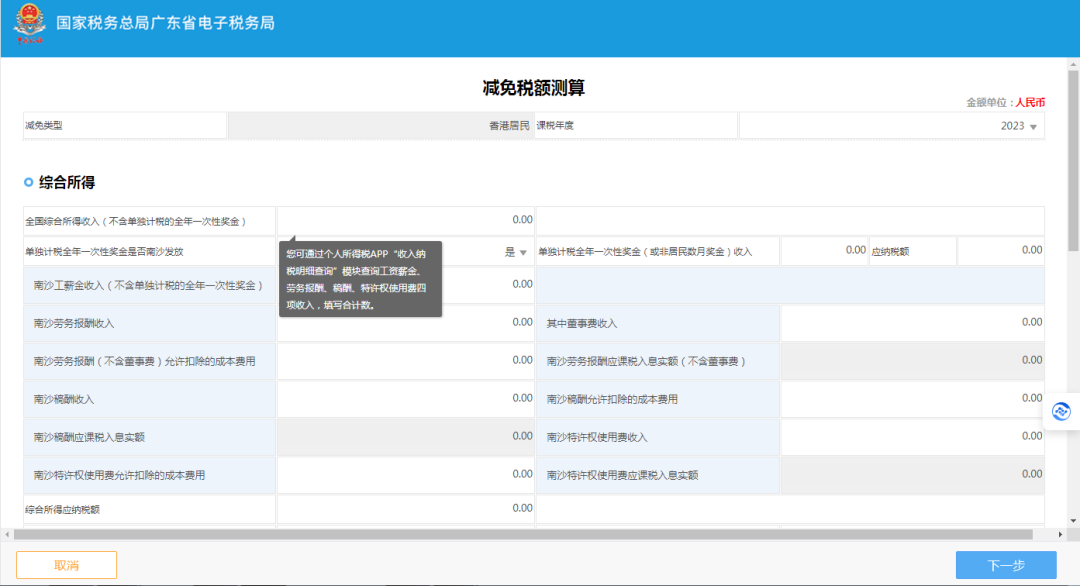Click the vertical scrollbar down arrow
Viewport: 1080px width, 586px height.
point(1073,521)
